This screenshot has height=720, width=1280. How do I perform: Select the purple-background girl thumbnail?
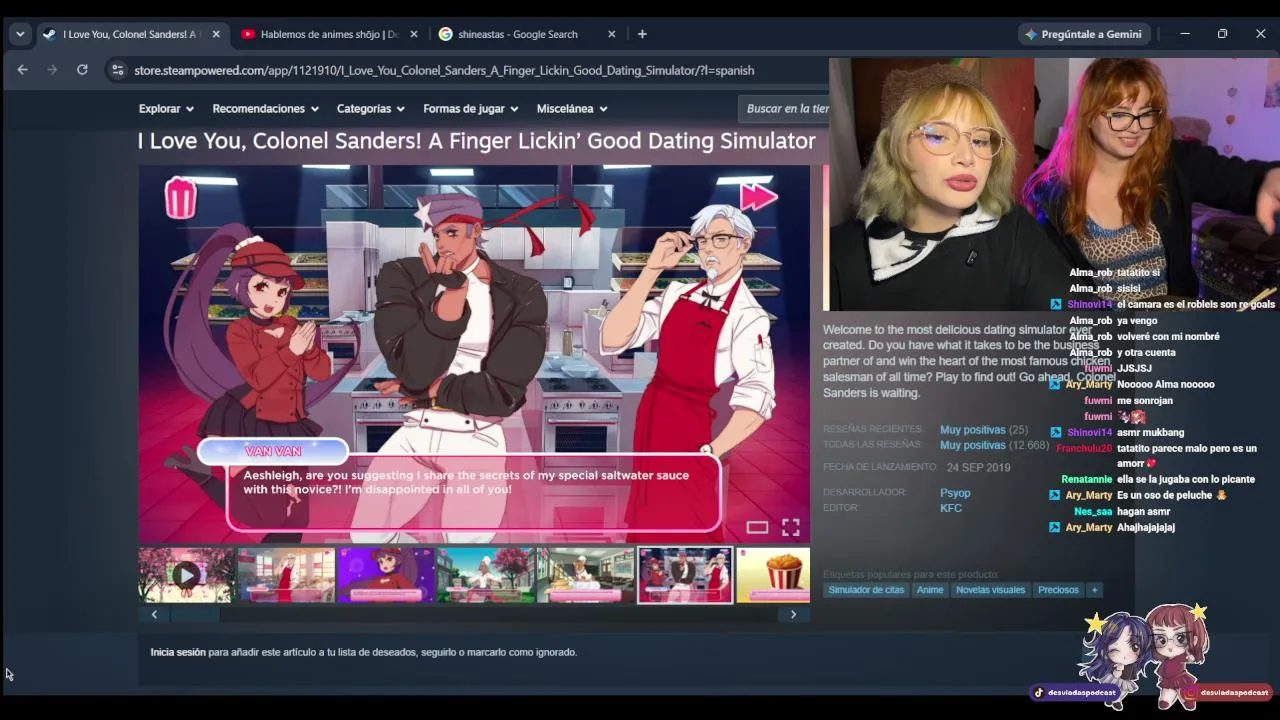point(386,575)
